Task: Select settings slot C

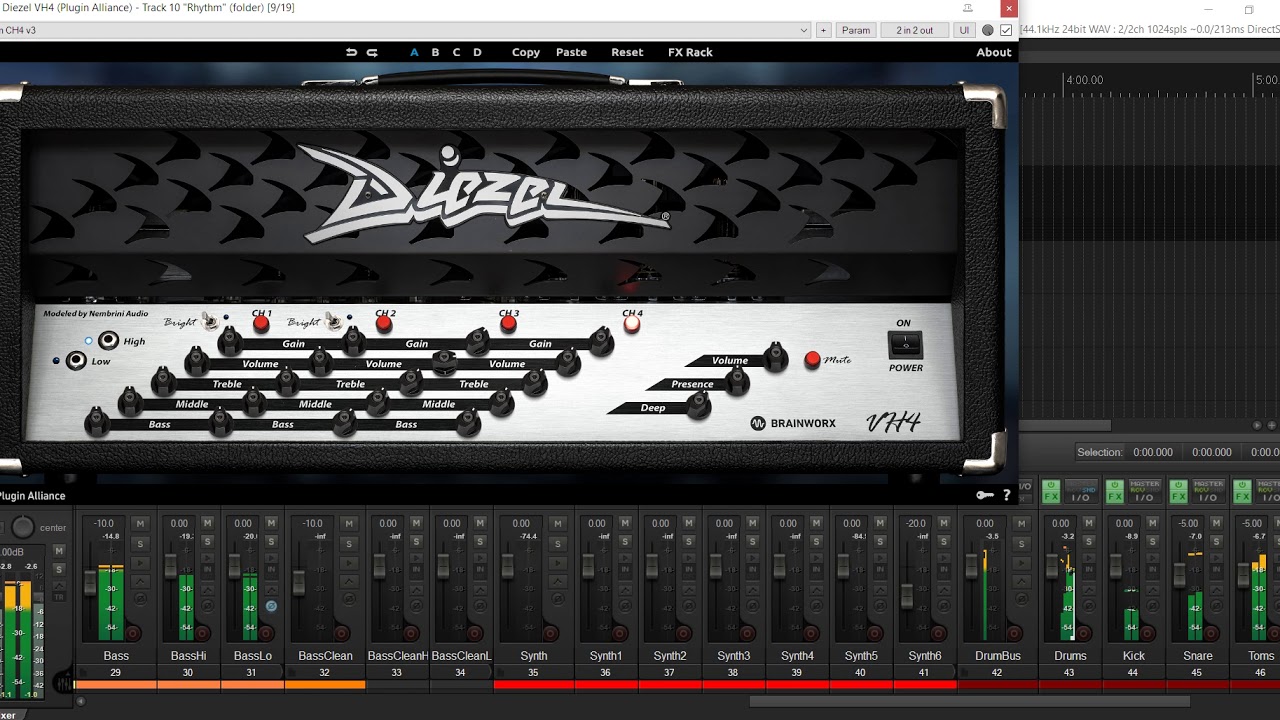Action: (456, 52)
